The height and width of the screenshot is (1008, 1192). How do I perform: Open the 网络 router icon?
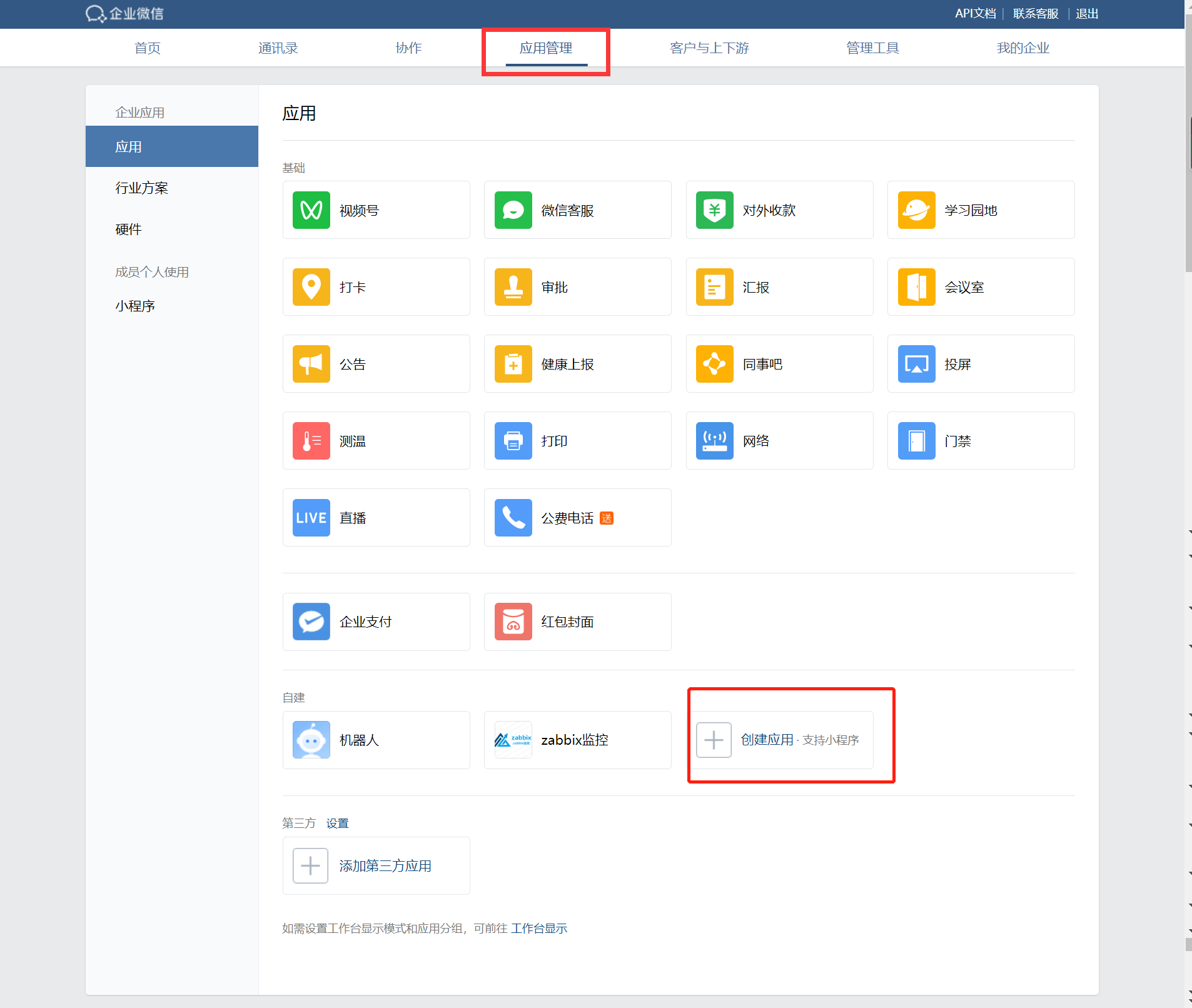[714, 441]
